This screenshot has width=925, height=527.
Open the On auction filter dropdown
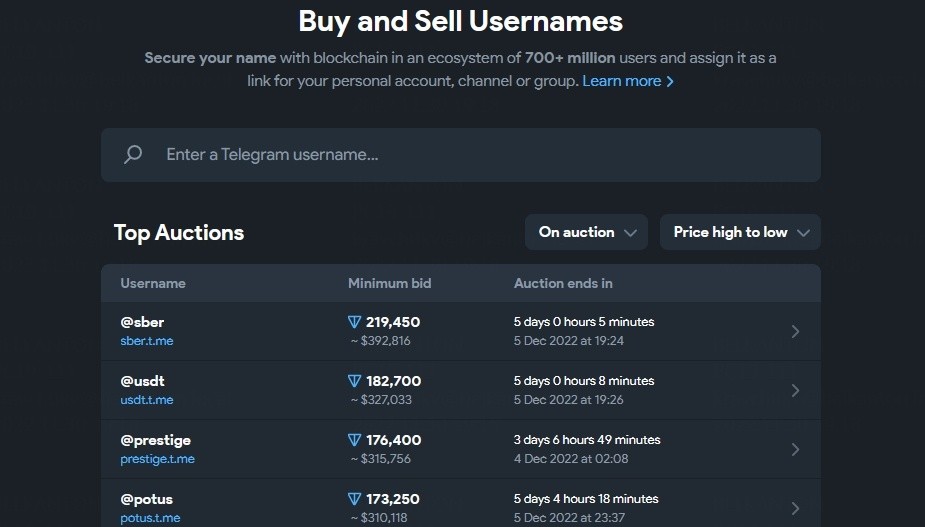point(586,232)
